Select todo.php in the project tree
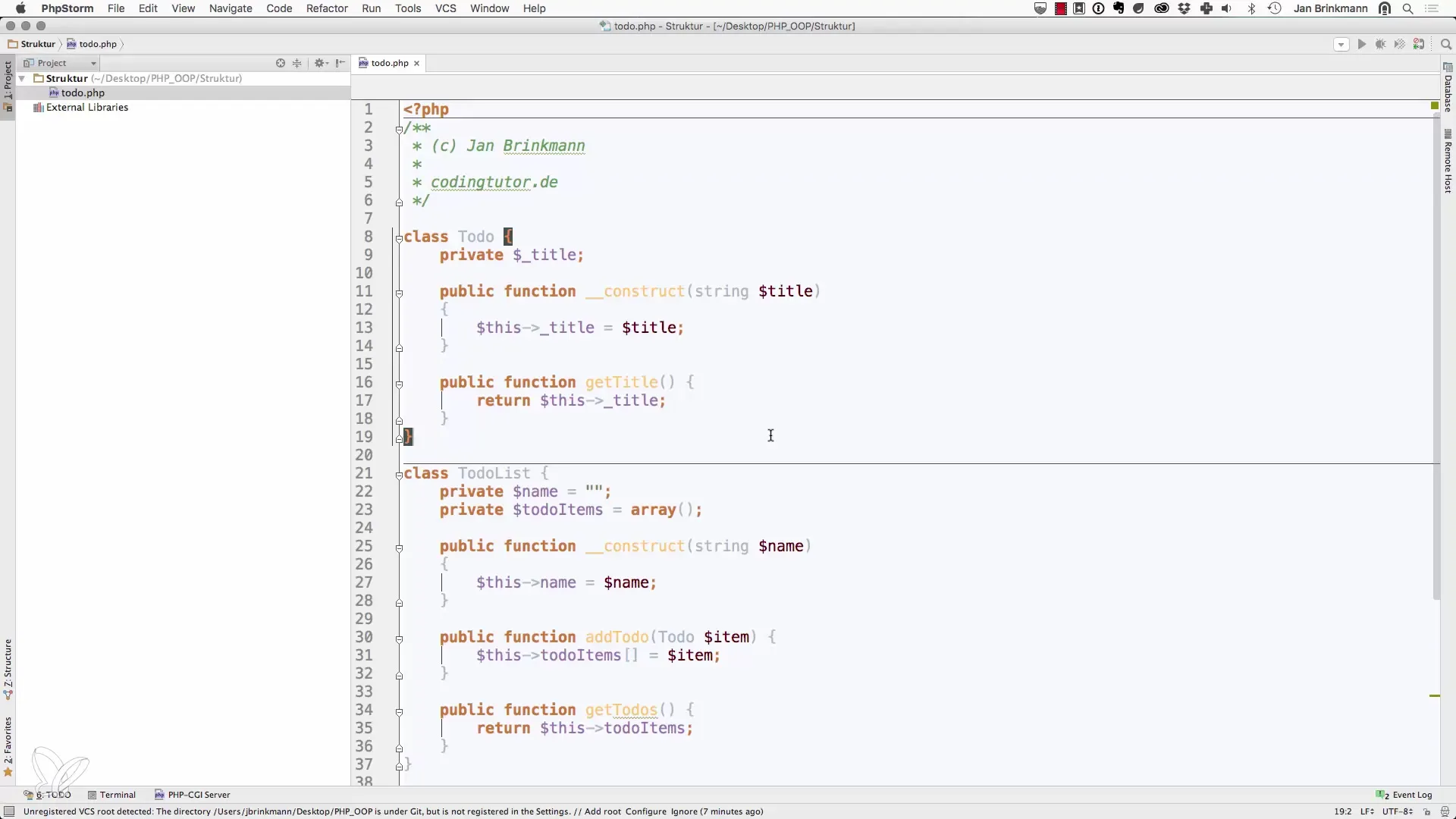The image size is (1456, 819). (x=83, y=93)
